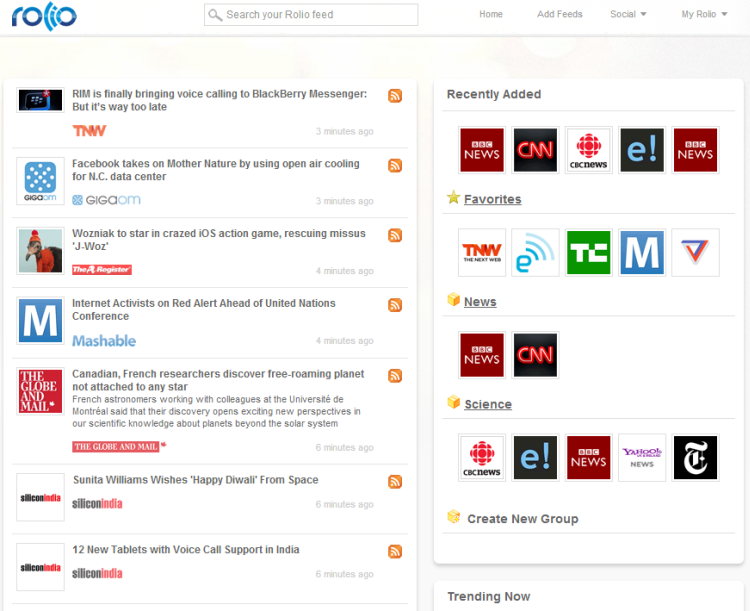Click the search magnifier icon
Screen dimensions: 750x611
point(215,15)
